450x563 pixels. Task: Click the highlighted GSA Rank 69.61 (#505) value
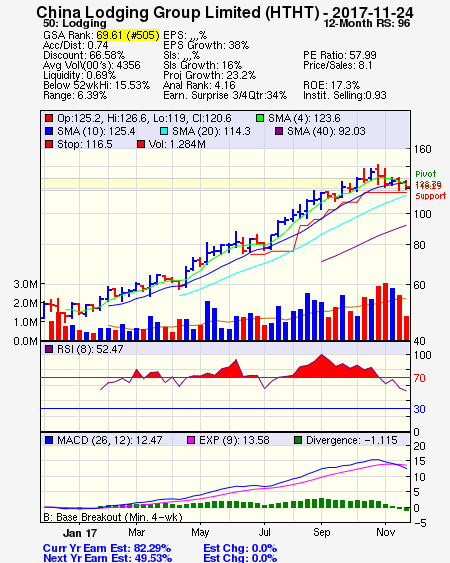127,35
